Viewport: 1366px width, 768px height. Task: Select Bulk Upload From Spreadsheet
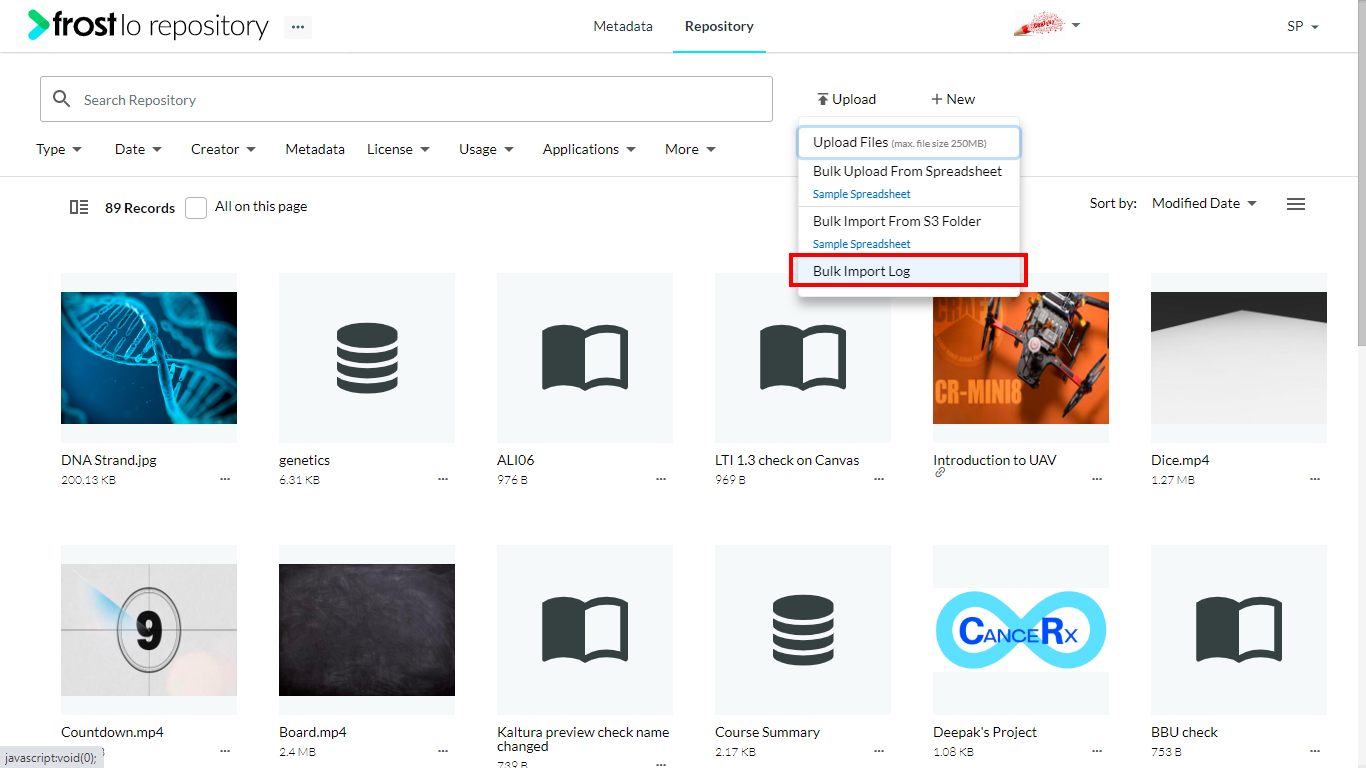[907, 171]
